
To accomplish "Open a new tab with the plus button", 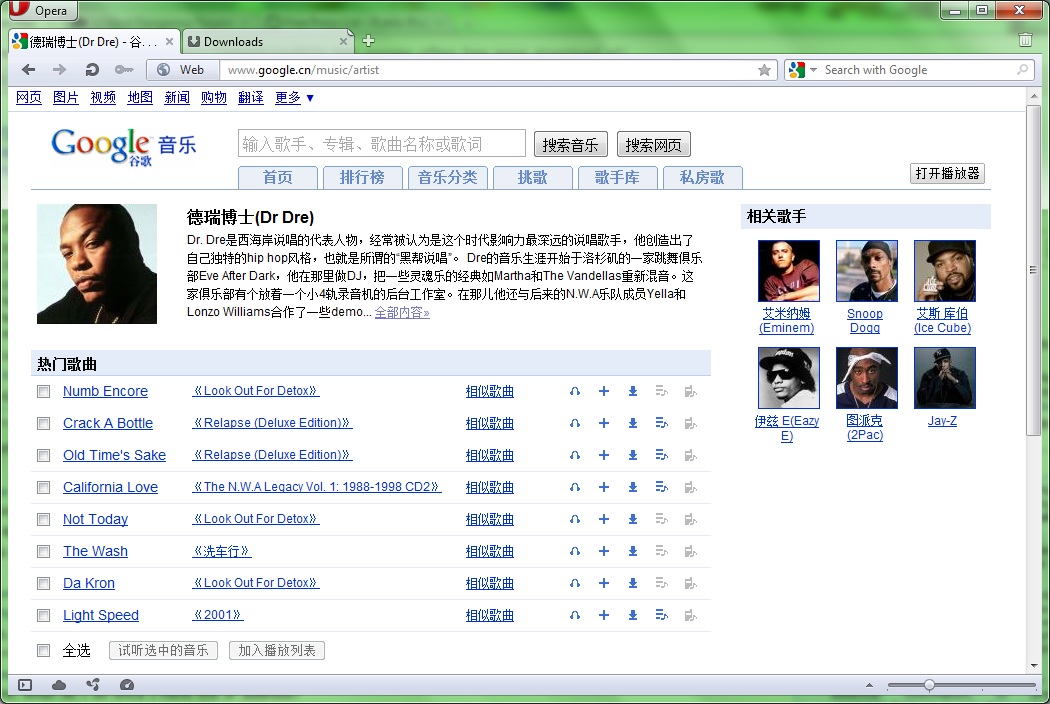I will pos(368,41).
